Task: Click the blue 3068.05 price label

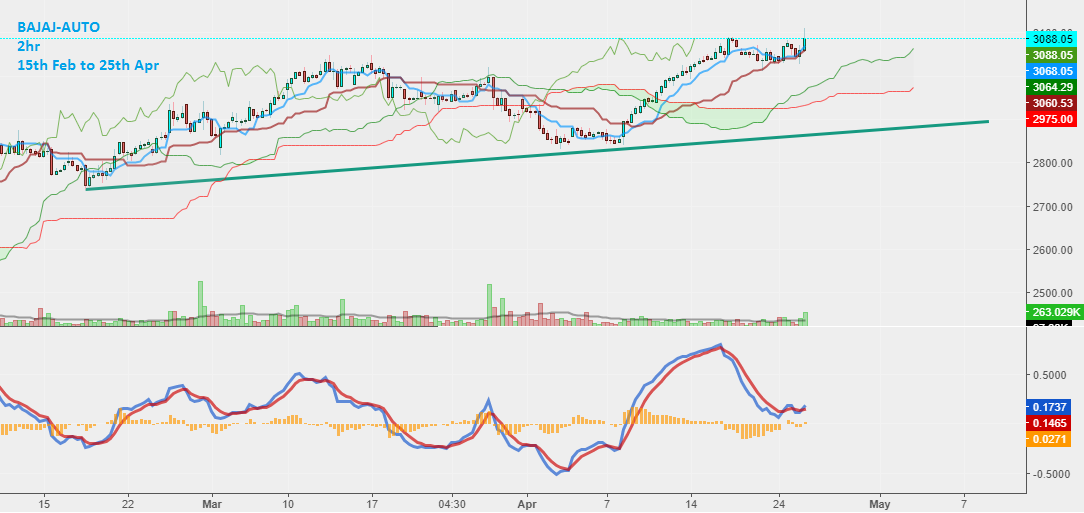Action: point(1052,71)
